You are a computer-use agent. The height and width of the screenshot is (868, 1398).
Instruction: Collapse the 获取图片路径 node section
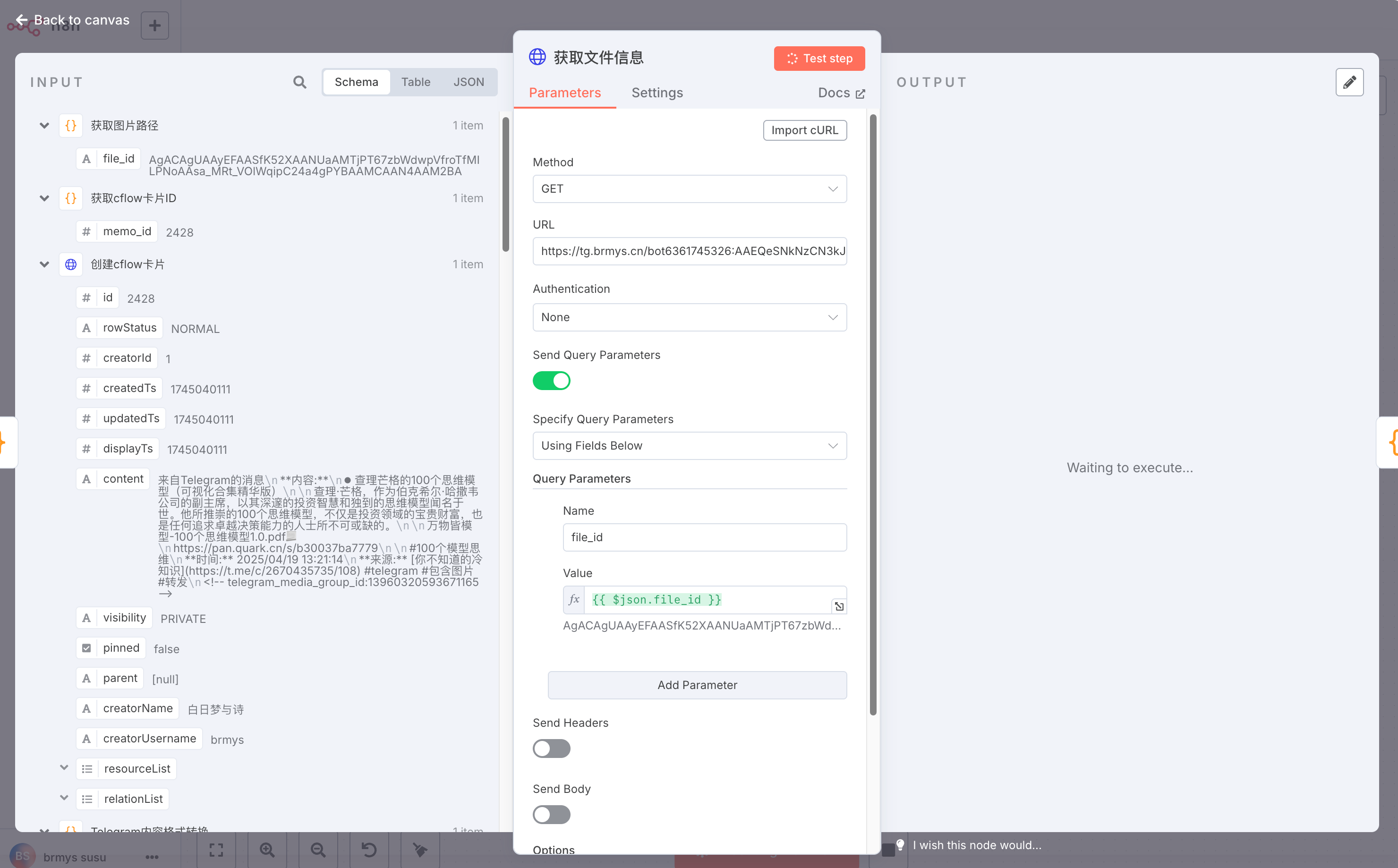44,125
